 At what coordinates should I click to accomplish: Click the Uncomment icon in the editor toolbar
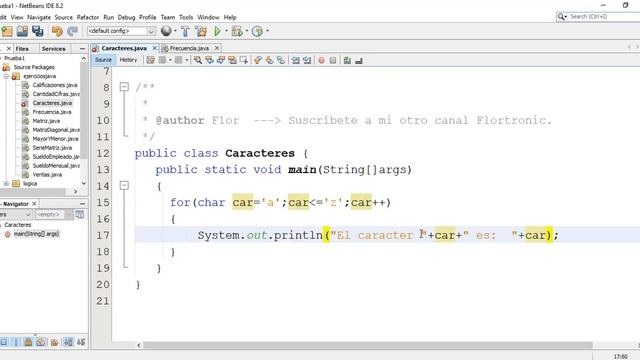359,60
